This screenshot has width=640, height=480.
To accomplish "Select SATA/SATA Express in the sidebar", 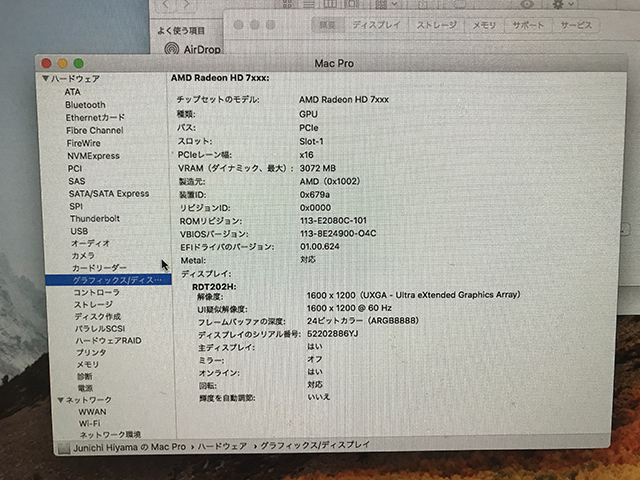I will click(x=109, y=193).
